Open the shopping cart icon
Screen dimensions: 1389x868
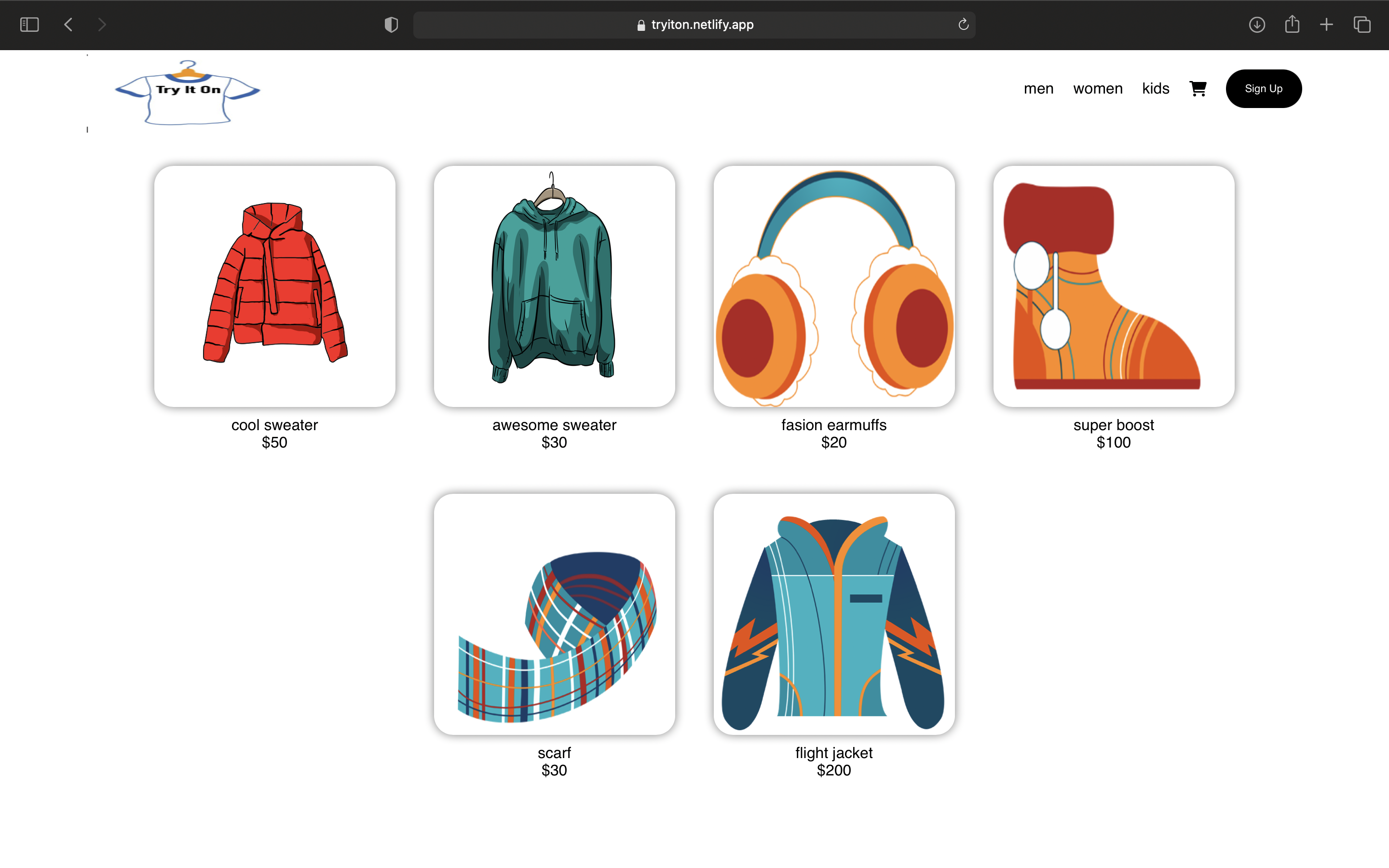coord(1198,88)
